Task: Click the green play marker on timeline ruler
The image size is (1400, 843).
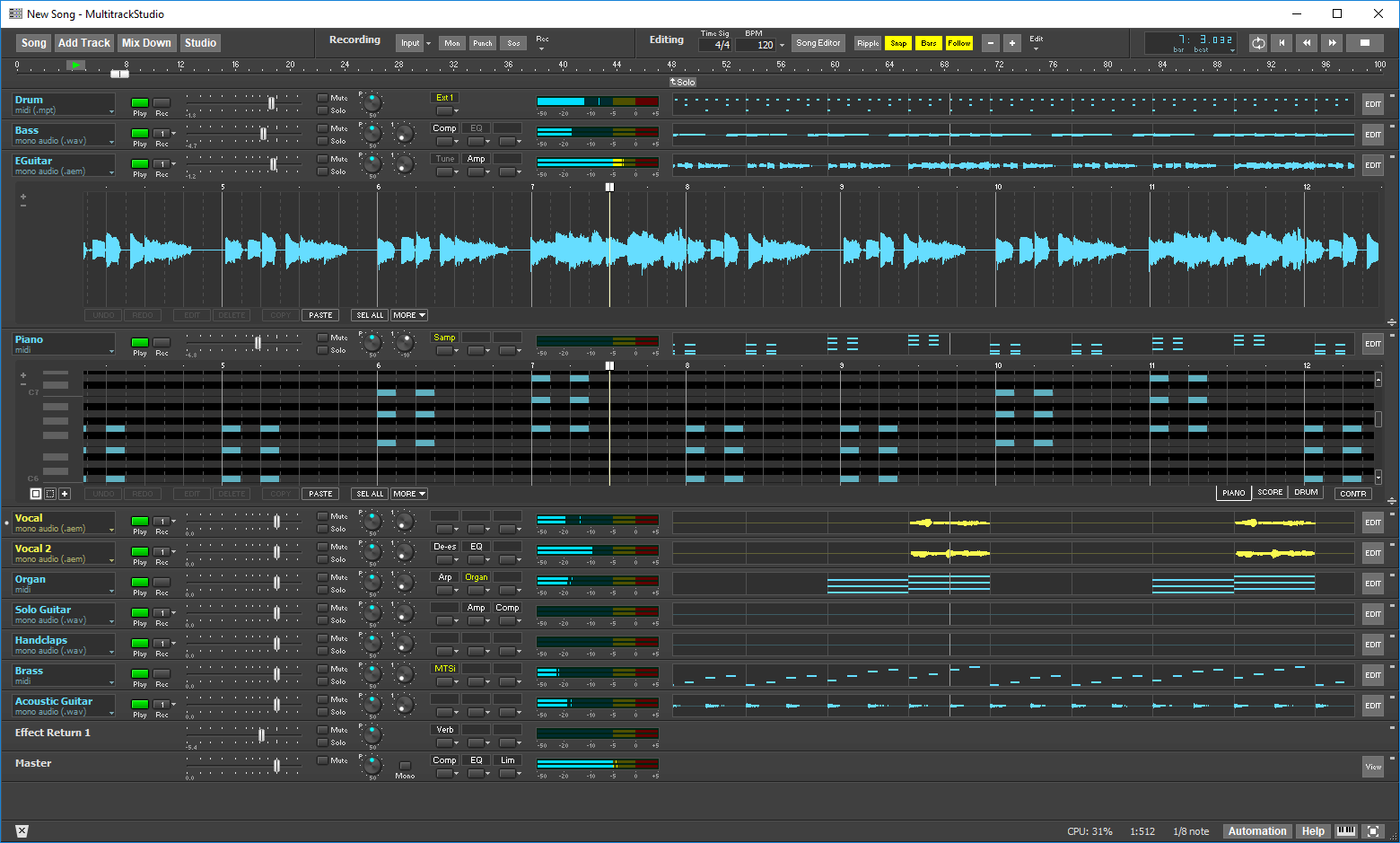Action: pyautogui.click(x=76, y=65)
